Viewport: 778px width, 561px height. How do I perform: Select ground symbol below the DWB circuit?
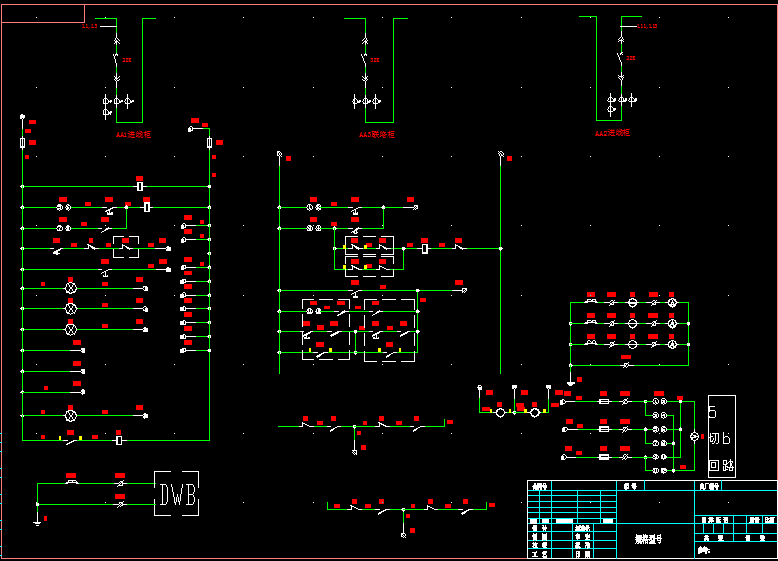(x=37, y=520)
